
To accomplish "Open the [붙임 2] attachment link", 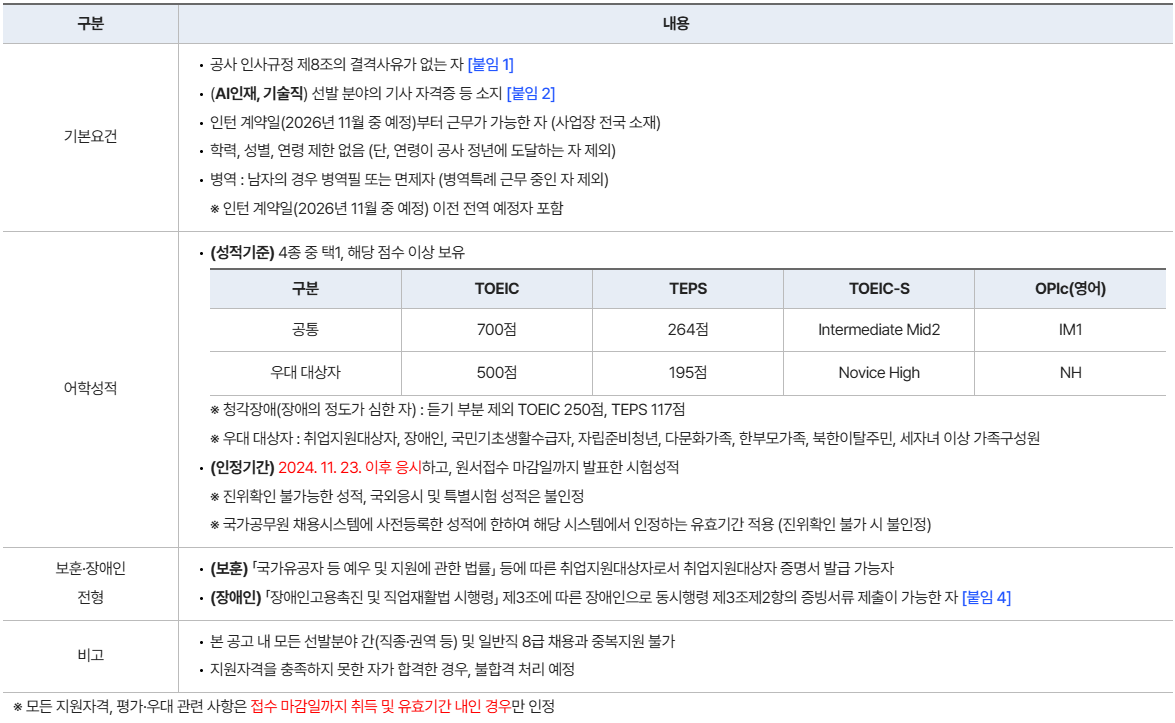I will click(531, 93).
